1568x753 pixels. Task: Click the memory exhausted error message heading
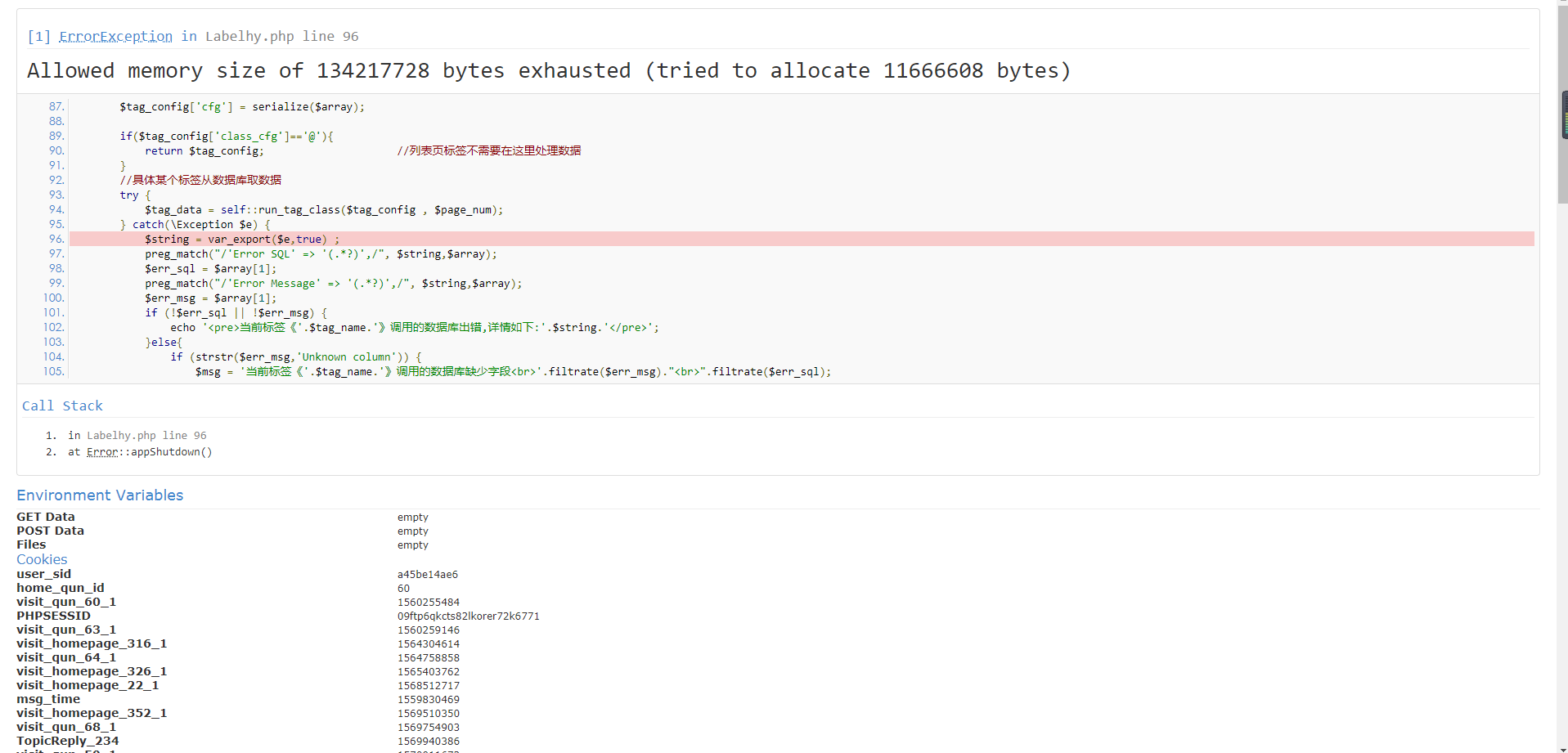point(548,71)
